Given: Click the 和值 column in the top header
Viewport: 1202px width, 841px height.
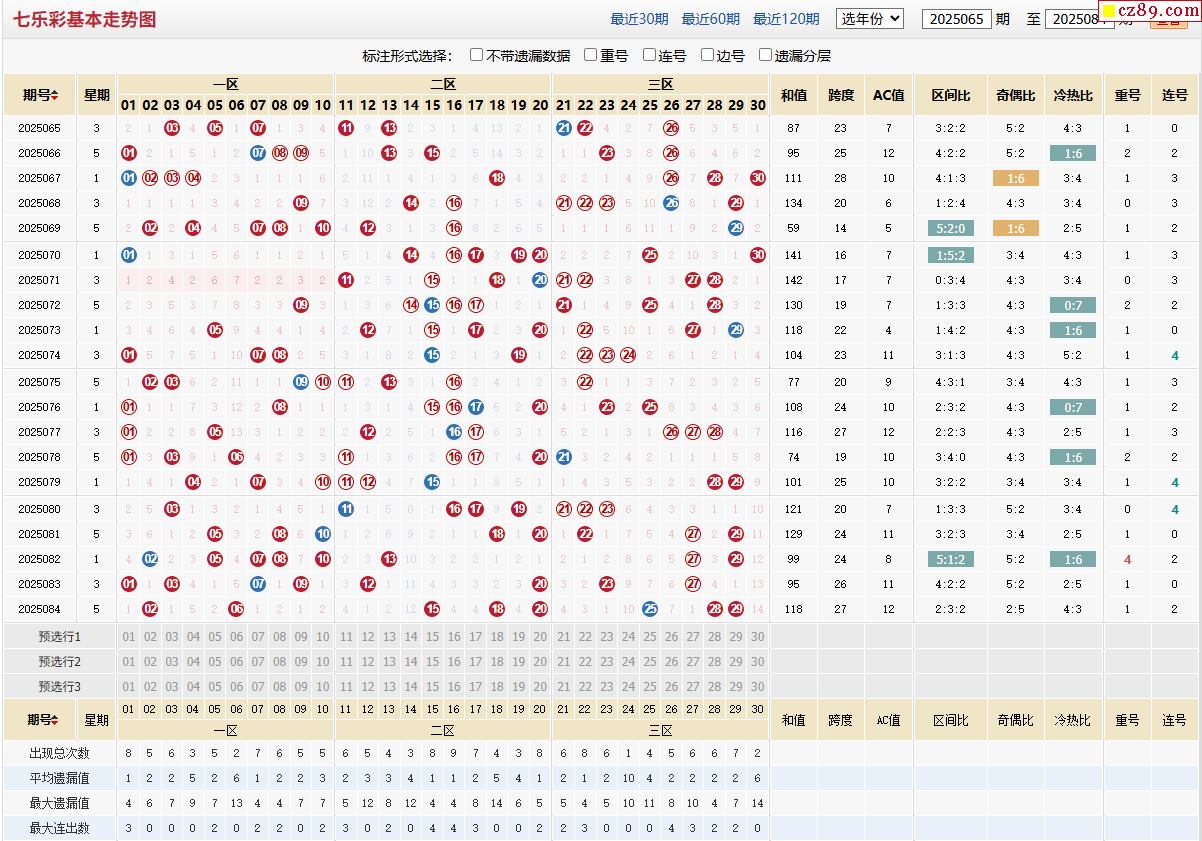Looking at the screenshot, I should [x=794, y=95].
